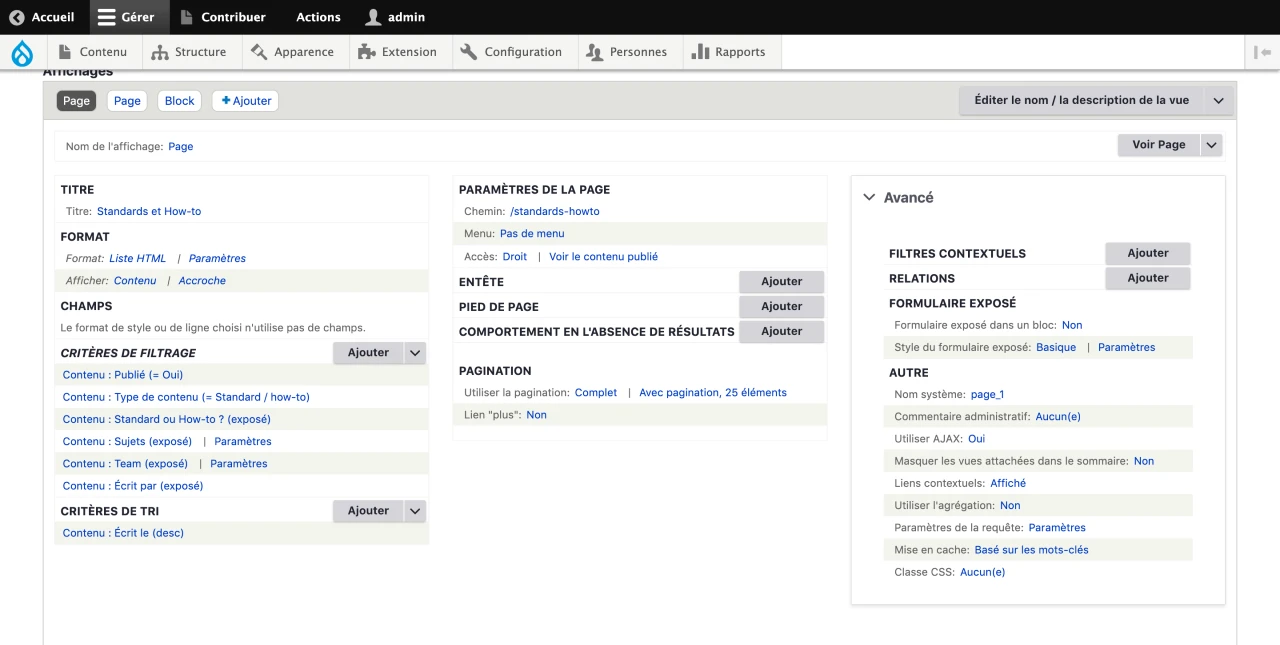The height and width of the screenshot is (645, 1280).
Task: Open the Configuration admin menu
Action: (x=511, y=52)
